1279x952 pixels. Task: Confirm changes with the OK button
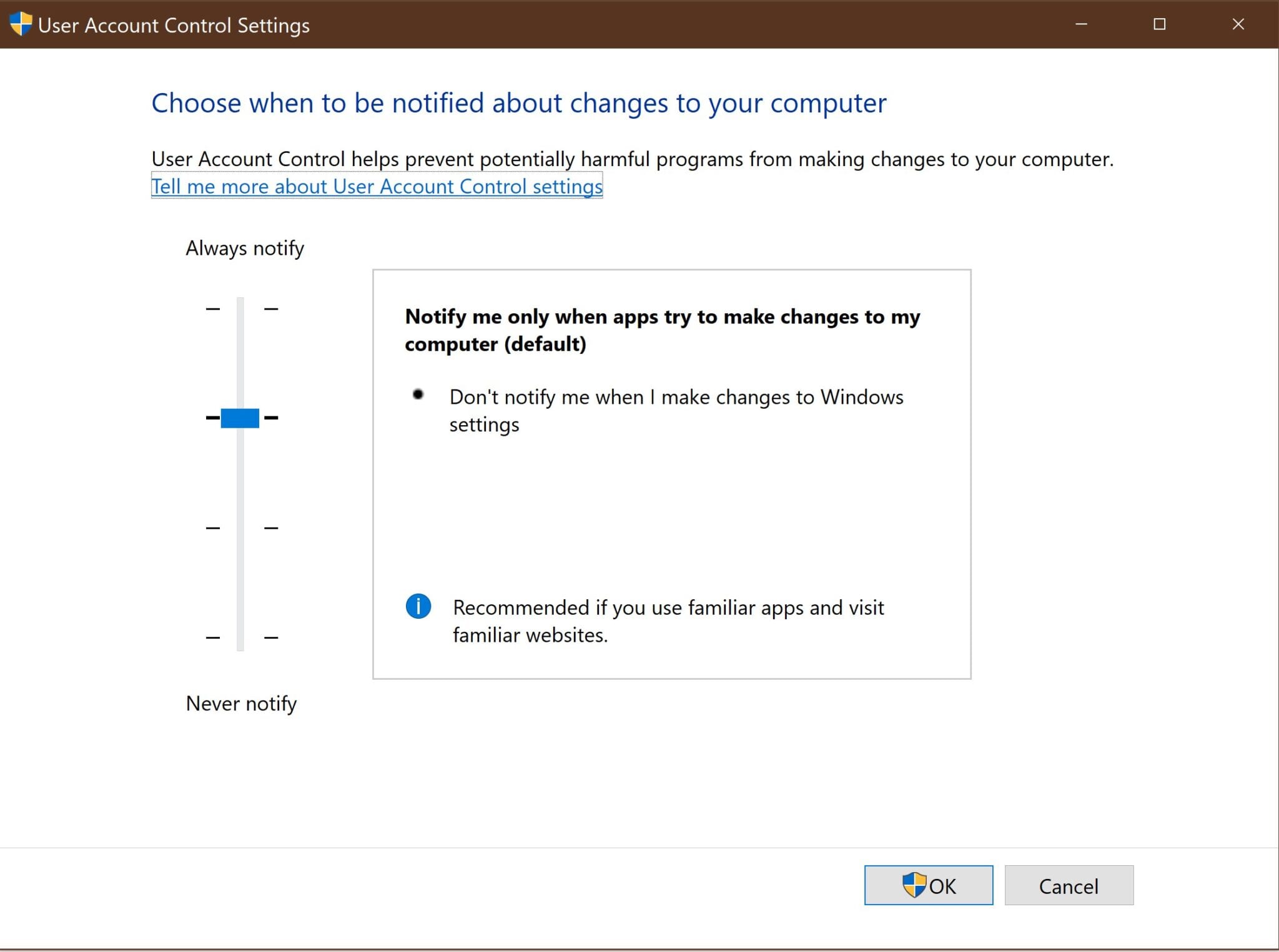(929, 885)
